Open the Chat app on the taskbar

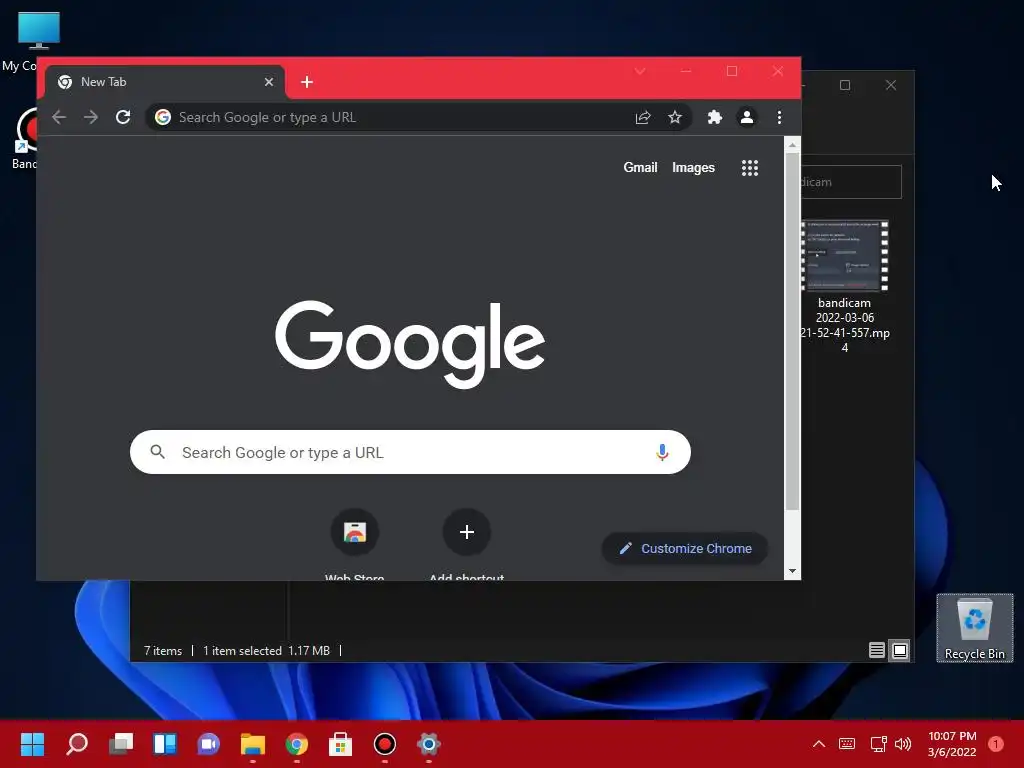pos(209,744)
